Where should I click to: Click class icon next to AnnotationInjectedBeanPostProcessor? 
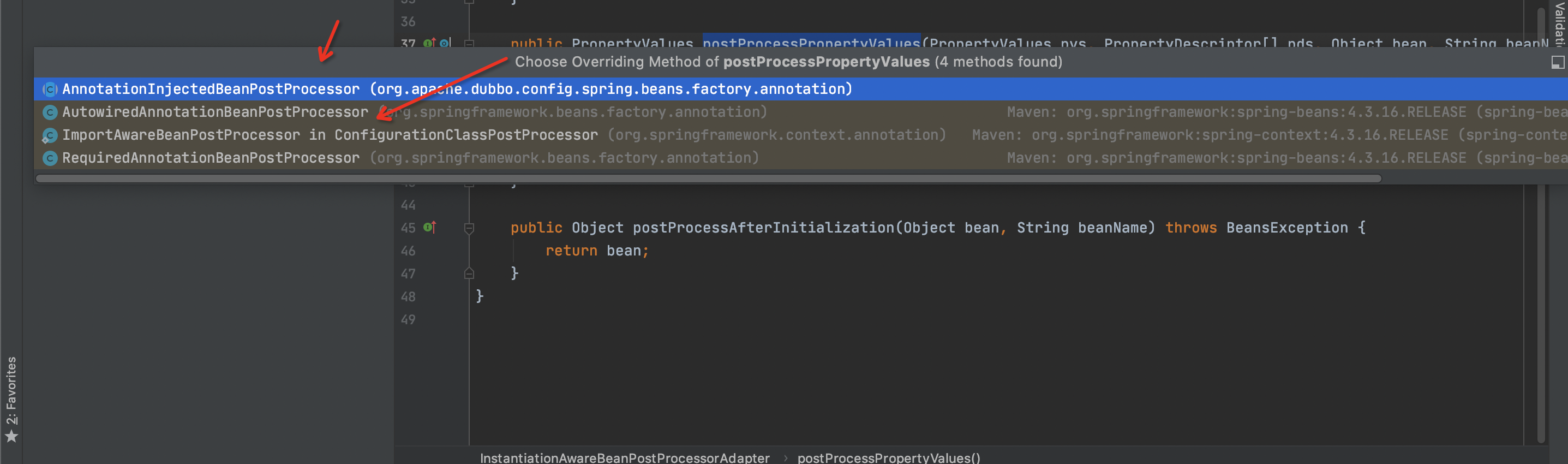(x=50, y=90)
